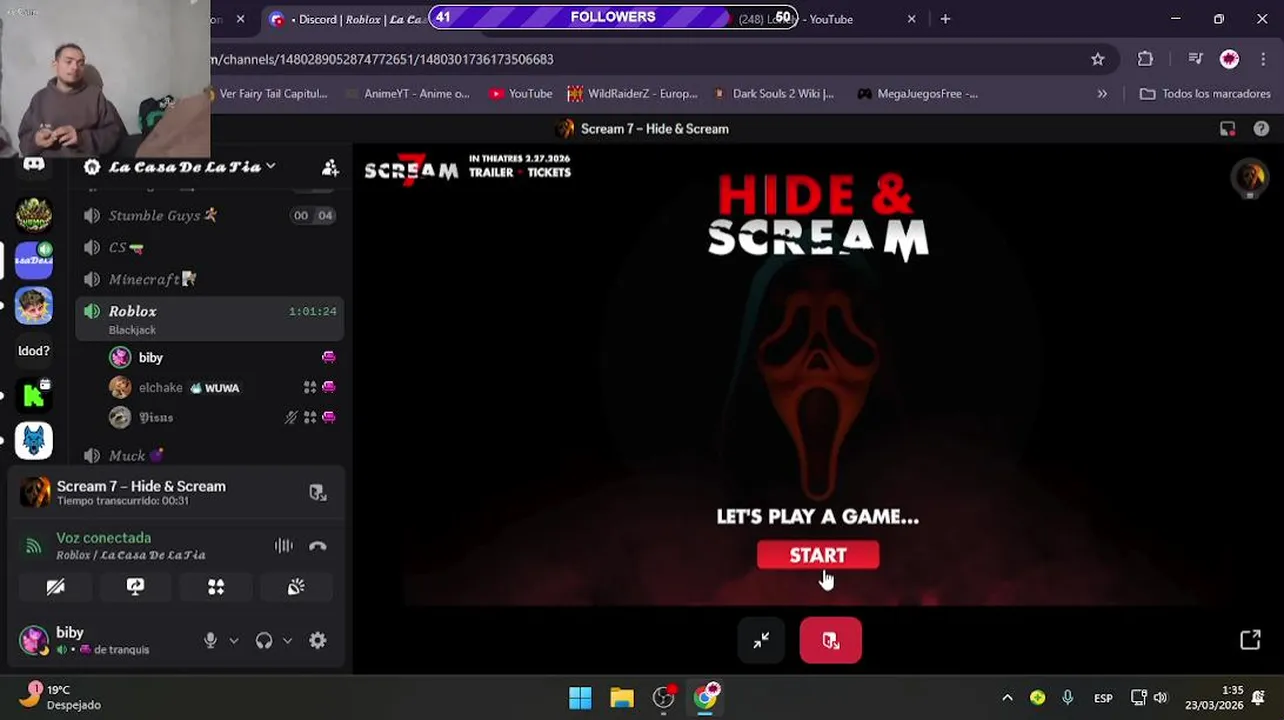1284x720 pixels.
Task: Show hidden system tray icons
Action: [1007, 697]
